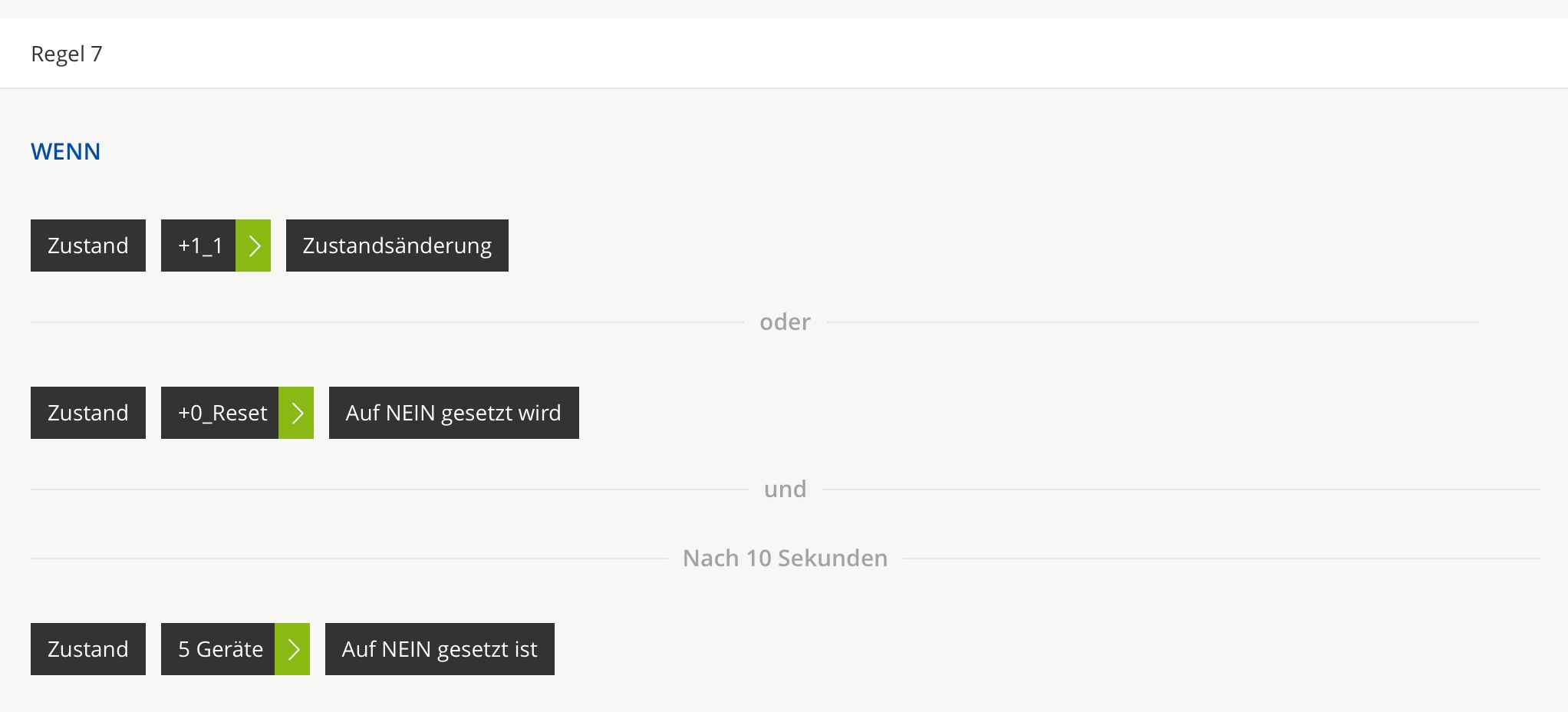1568x712 pixels.
Task: Click the Zustand button in the +0_Reset row
Action: click(88, 413)
